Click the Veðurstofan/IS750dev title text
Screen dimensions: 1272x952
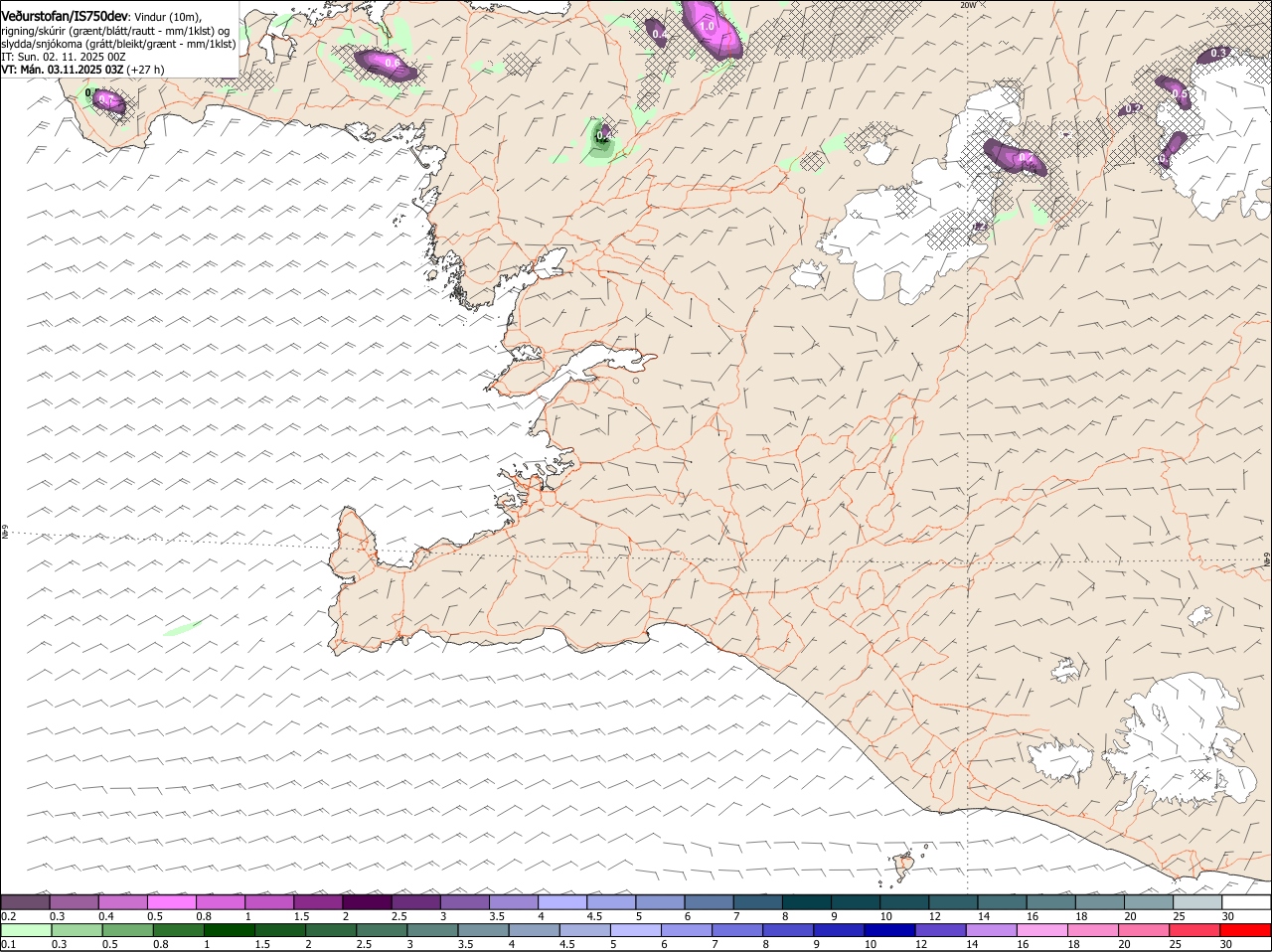64,16
